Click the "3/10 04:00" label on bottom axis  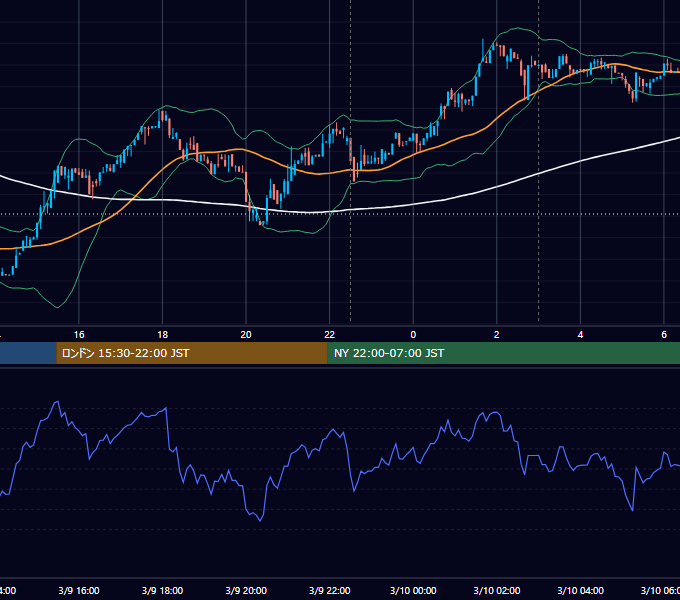580,590
